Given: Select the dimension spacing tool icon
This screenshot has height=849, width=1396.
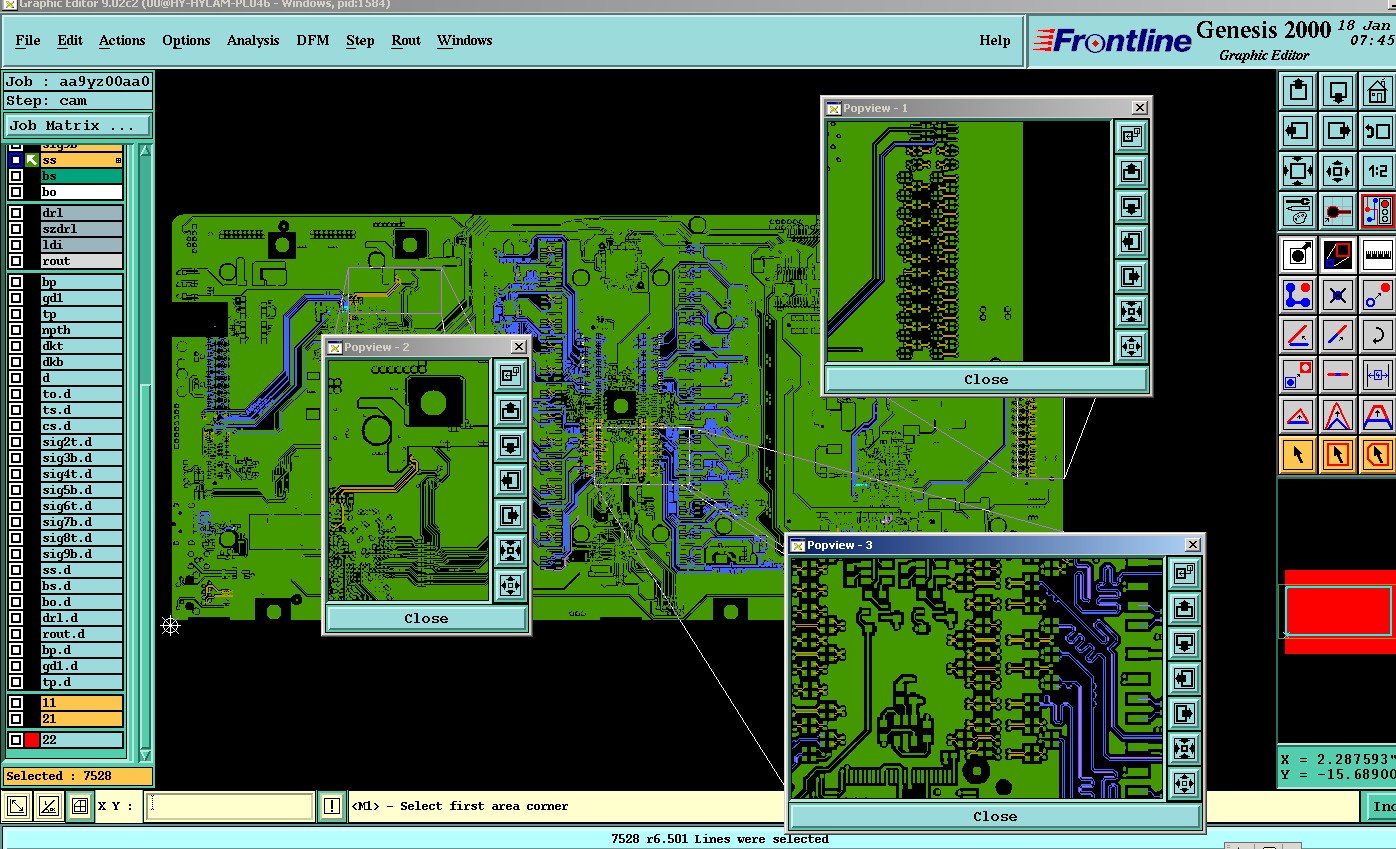Looking at the screenshot, I should (1378, 375).
